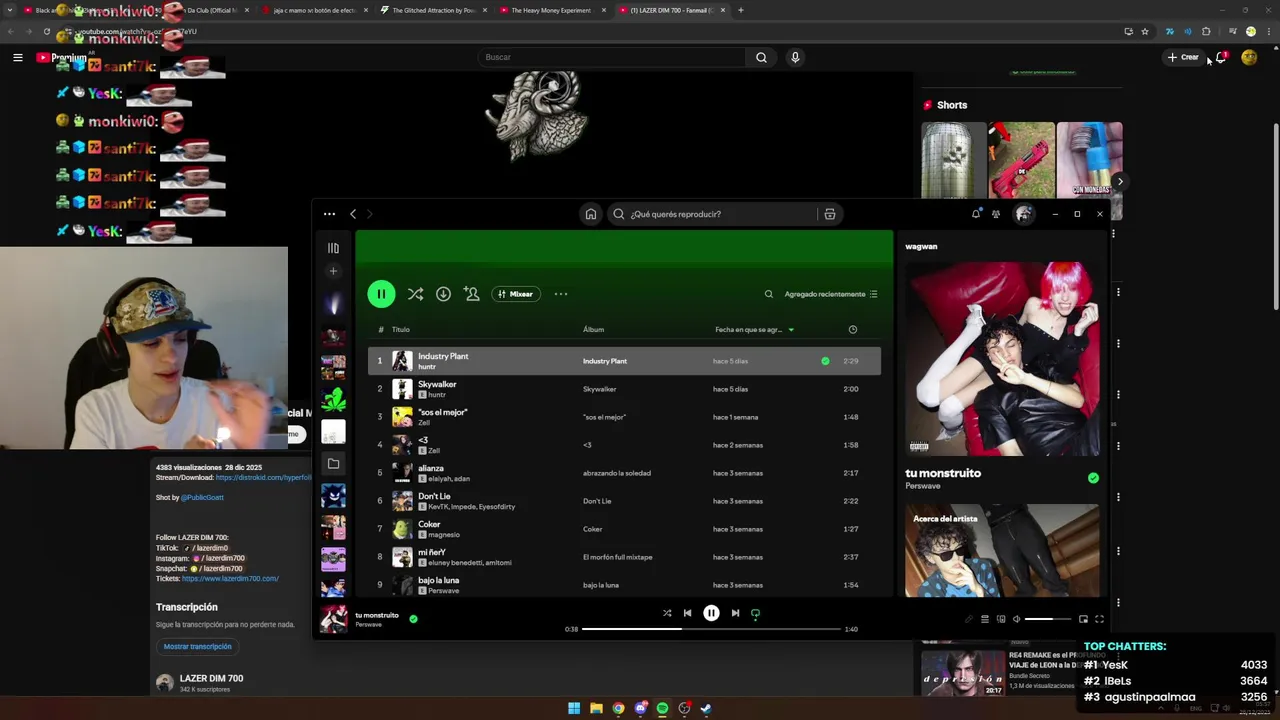Open the Perswave artist link in sidebar
The width and height of the screenshot is (1280, 720).
pyautogui.click(x=923, y=486)
